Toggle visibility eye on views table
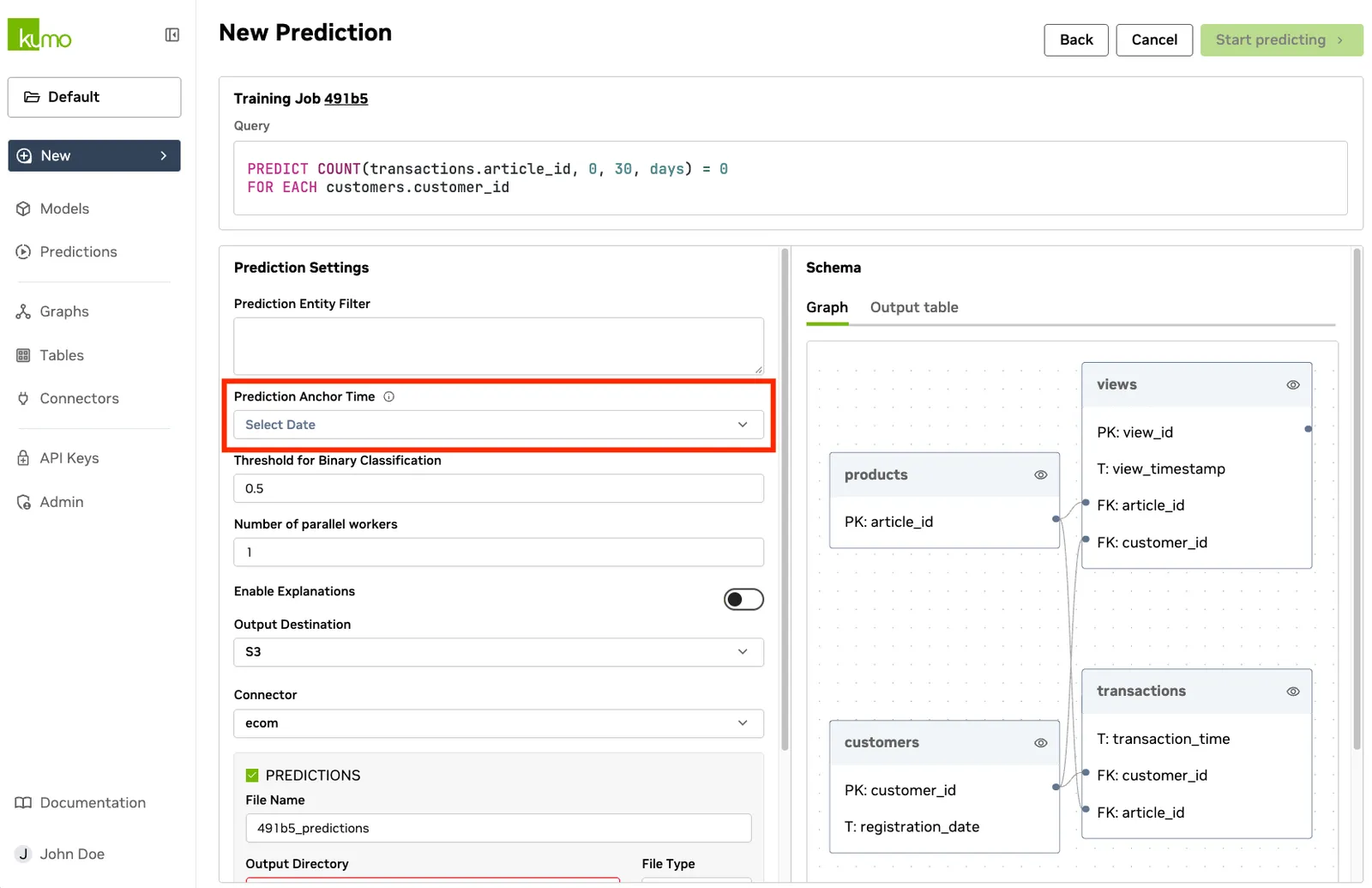Viewport: 1372px width, 888px height. coord(1293,385)
